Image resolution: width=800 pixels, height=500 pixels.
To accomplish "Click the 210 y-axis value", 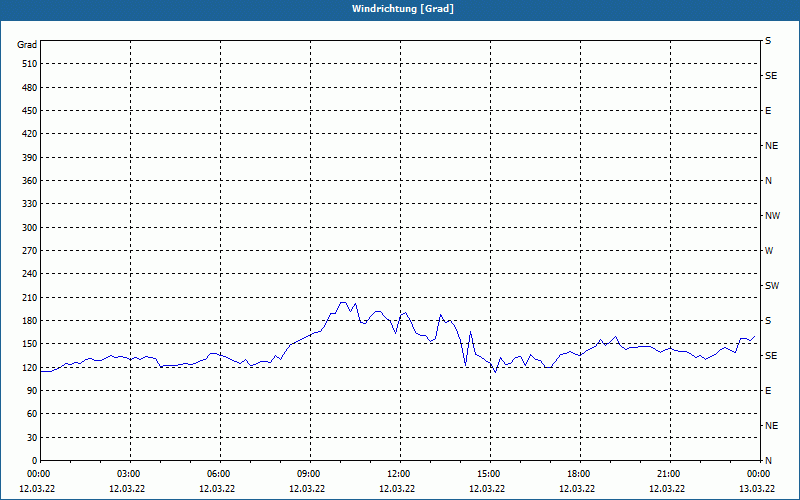I will (x=30, y=297).
